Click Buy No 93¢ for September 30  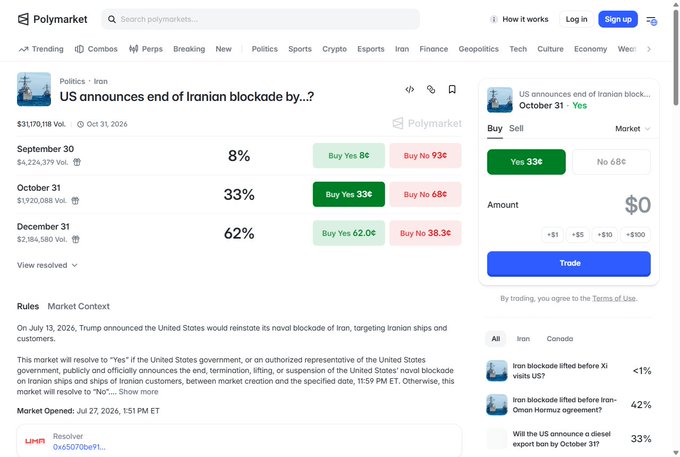(x=425, y=156)
